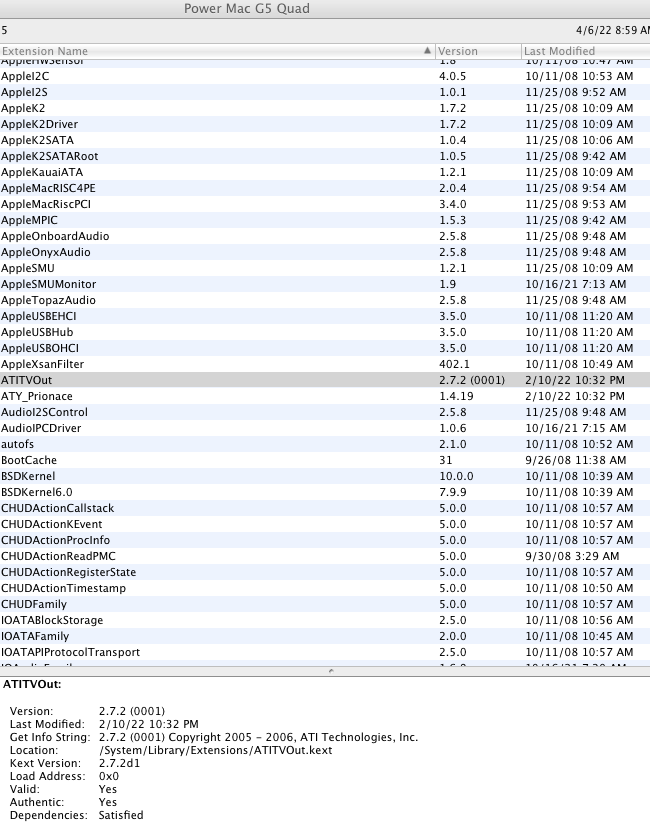This screenshot has height=829, width=650.
Task: Click the pane split handle above the details area
Action: [331, 671]
